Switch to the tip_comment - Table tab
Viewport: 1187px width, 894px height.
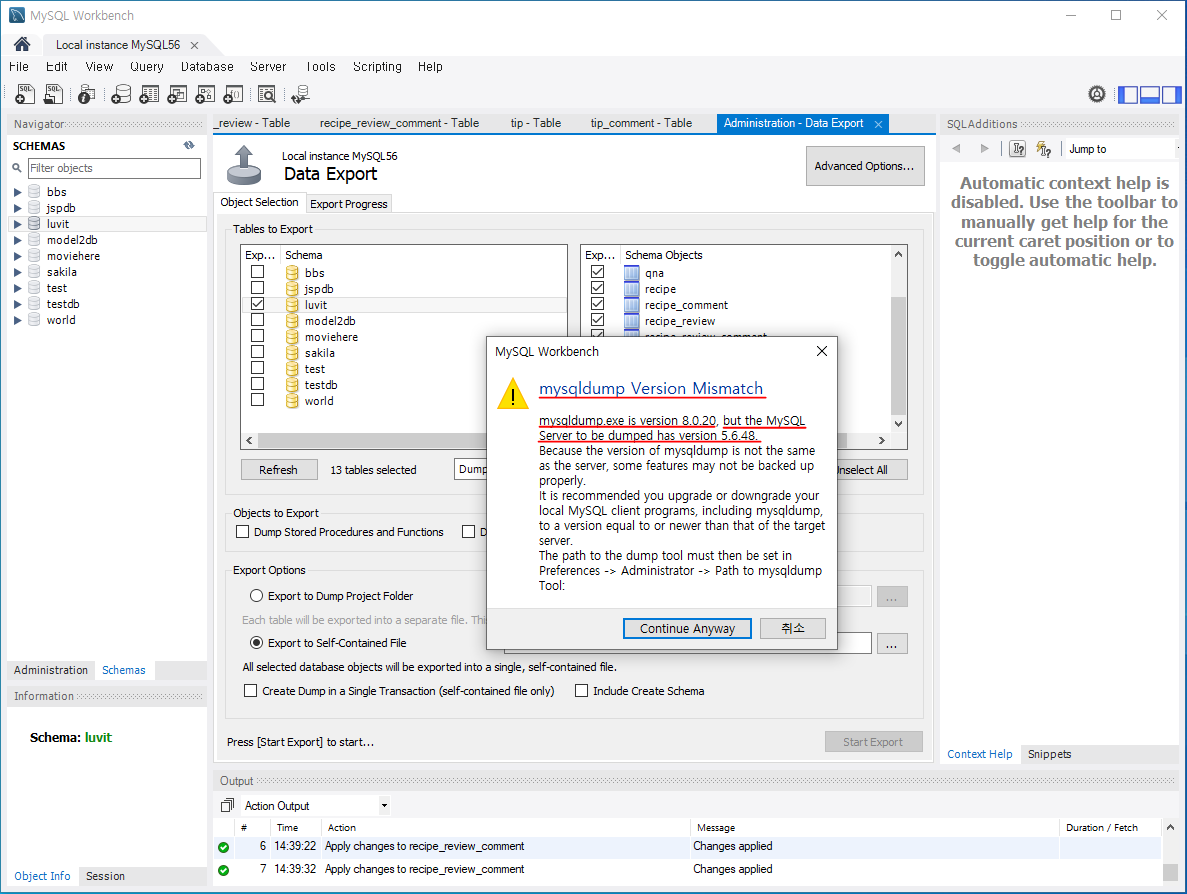pos(641,123)
